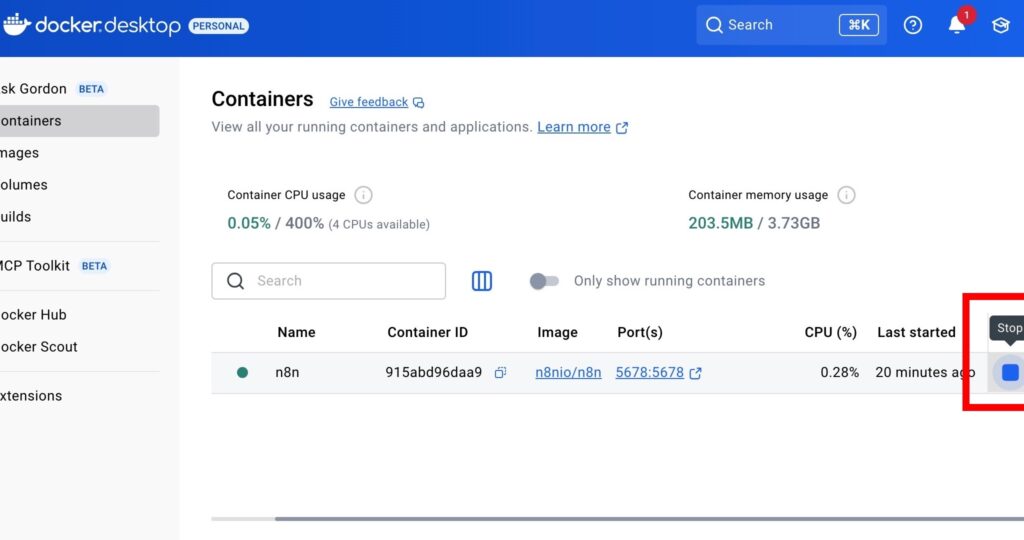Copy the container ID 915abd96daa9
The height and width of the screenshot is (540, 1024).
tap(500, 372)
